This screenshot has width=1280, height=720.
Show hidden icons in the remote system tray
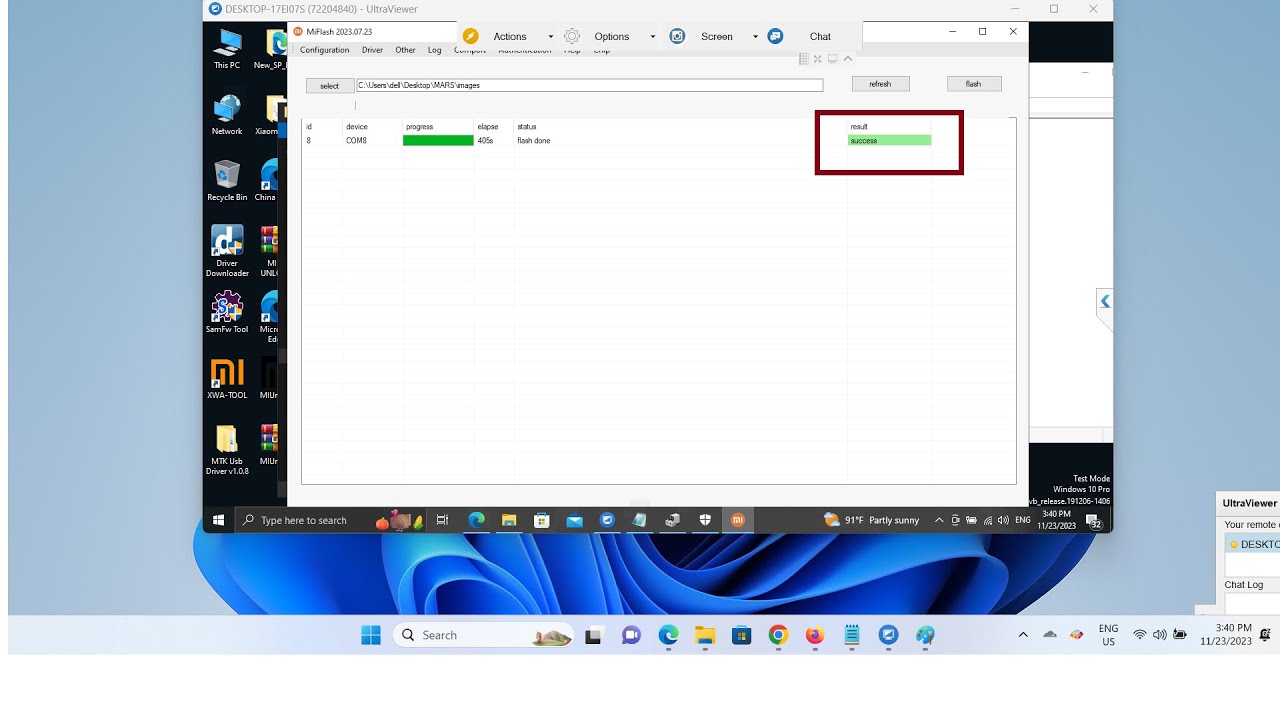click(x=939, y=520)
